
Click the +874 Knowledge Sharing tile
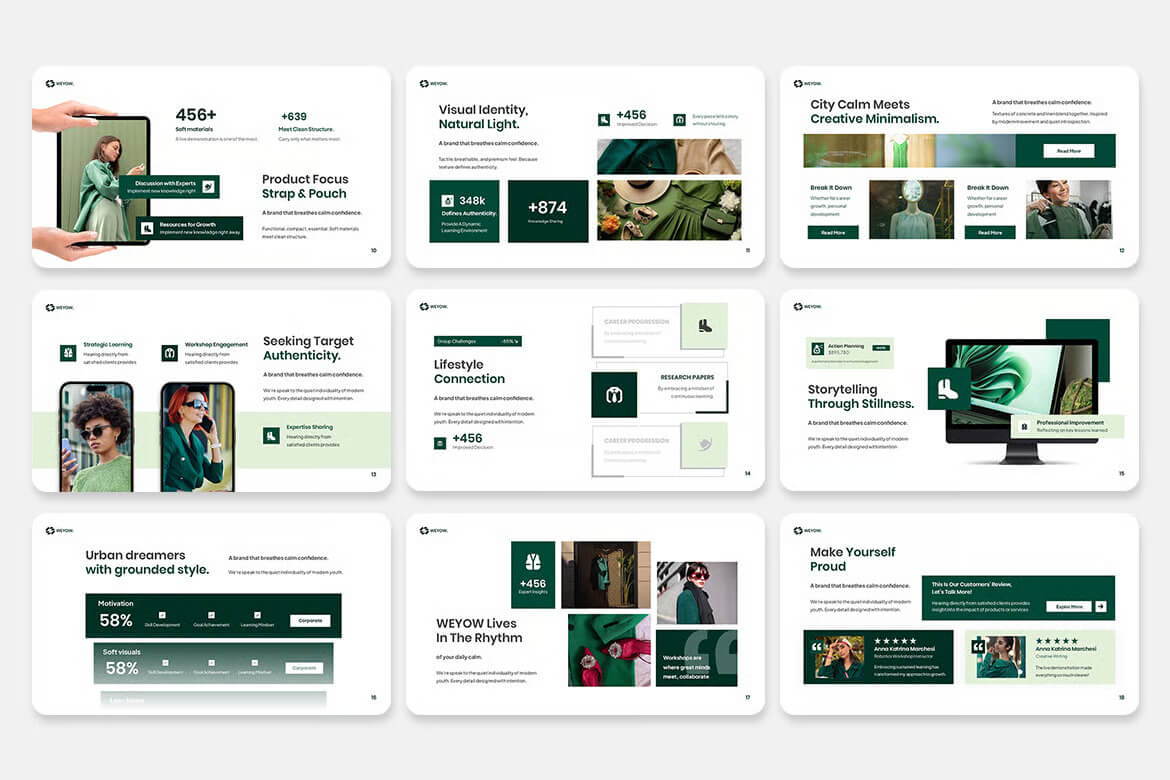pyautogui.click(x=548, y=211)
